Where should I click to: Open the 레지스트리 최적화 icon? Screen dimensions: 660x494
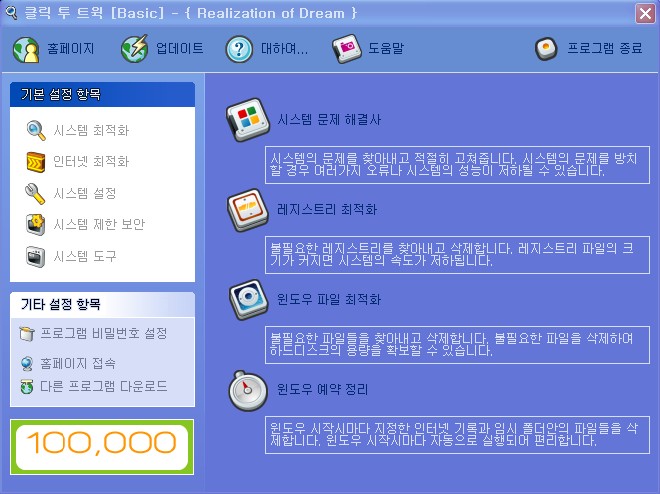tap(248, 210)
